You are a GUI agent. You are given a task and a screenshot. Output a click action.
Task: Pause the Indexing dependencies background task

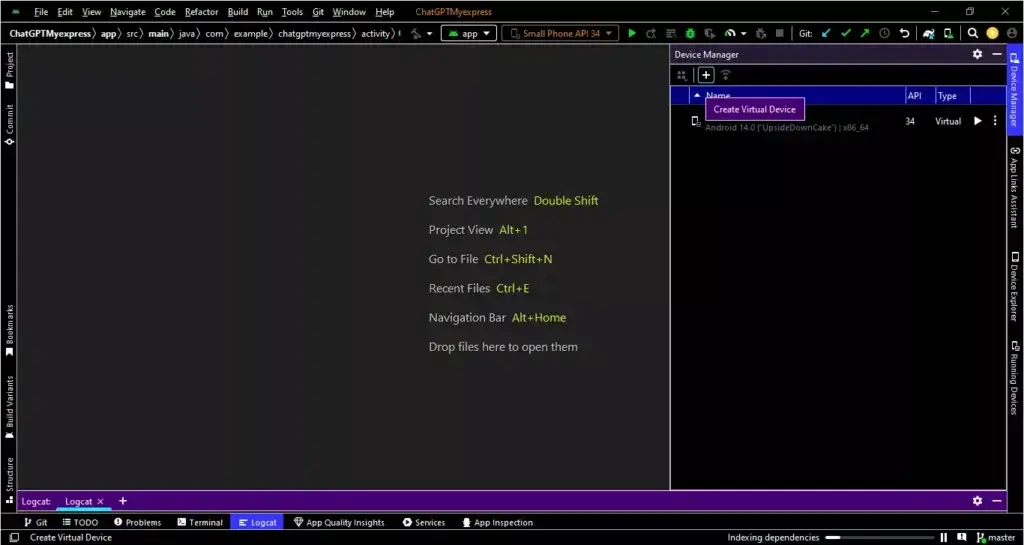pos(944,538)
